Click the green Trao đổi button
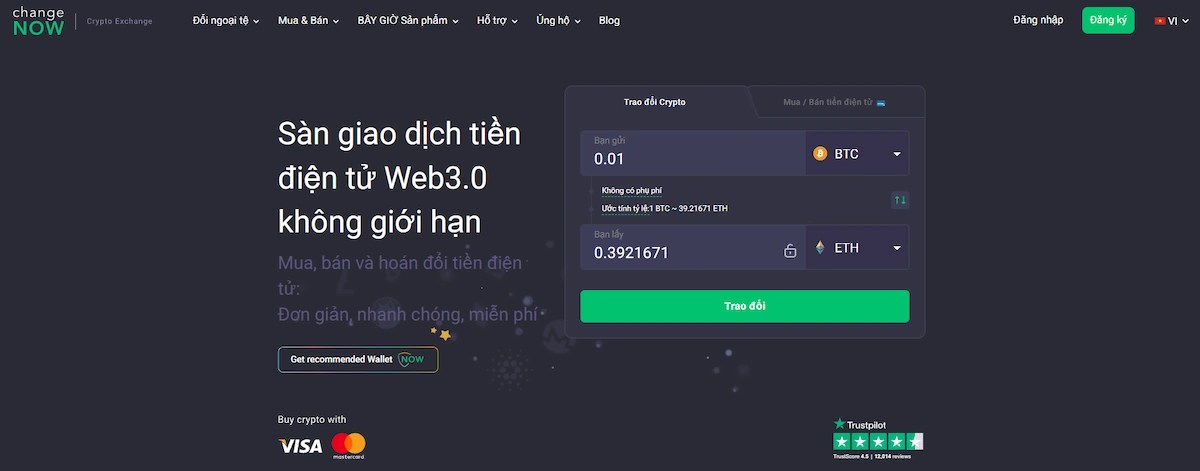 click(x=745, y=306)
